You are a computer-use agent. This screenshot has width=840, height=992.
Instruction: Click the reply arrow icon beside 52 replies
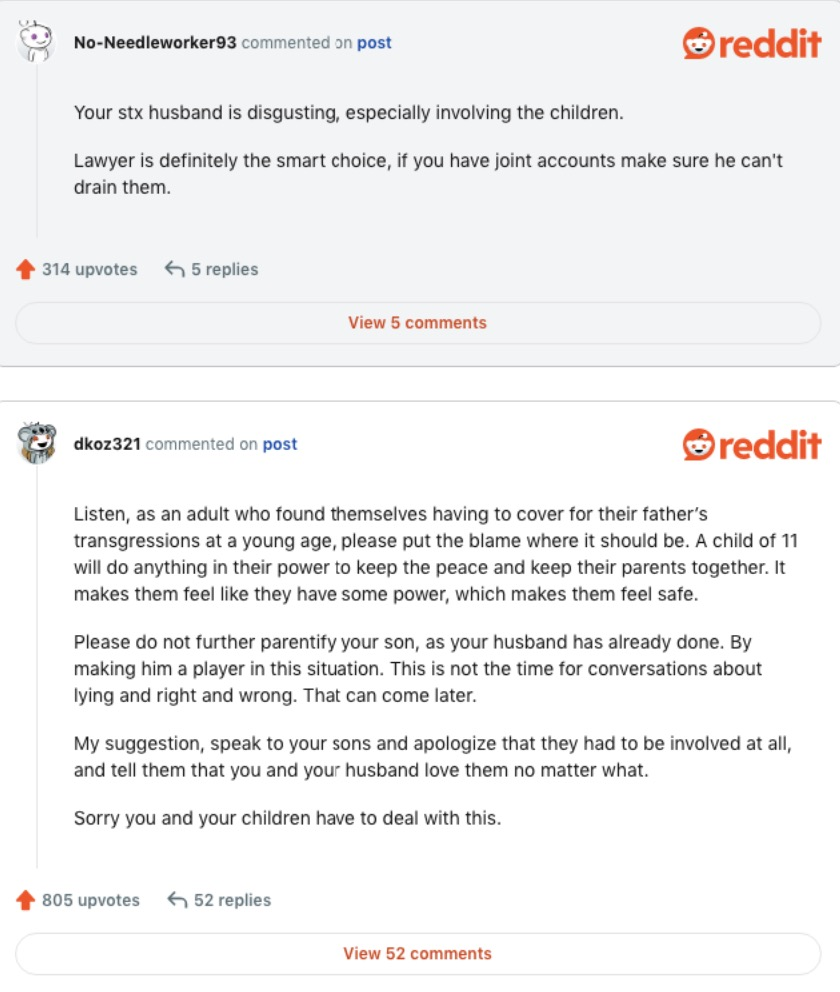click(x=177, y=900)
